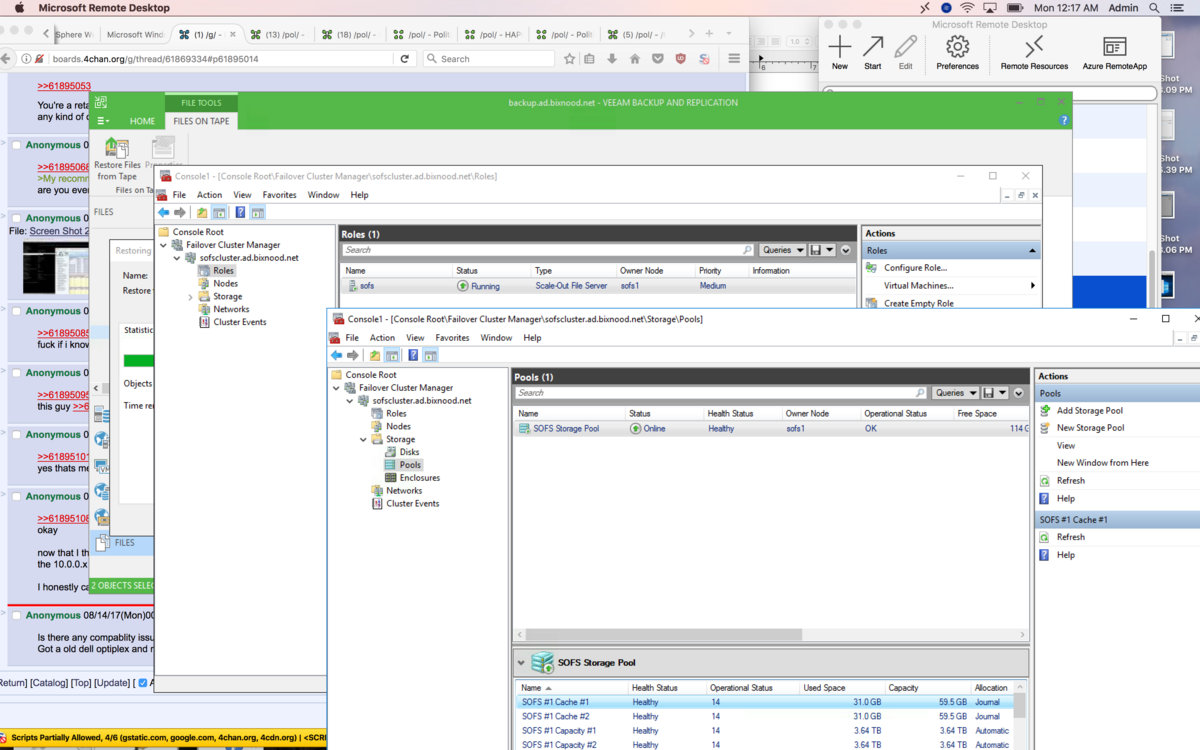Open Preferences gear in Remote Desktop window

958,47
